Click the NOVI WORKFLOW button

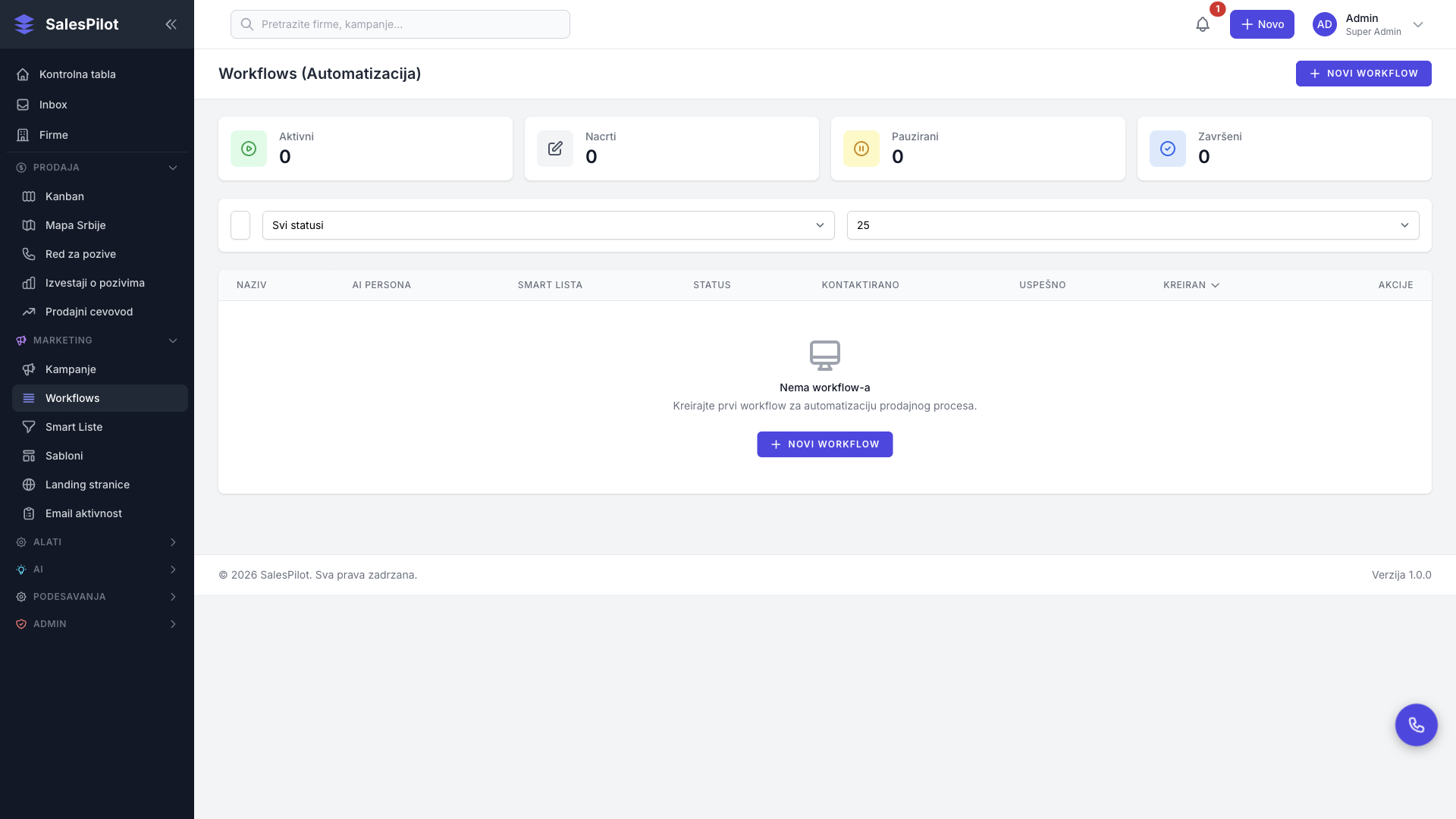(x=1363, y=74)
